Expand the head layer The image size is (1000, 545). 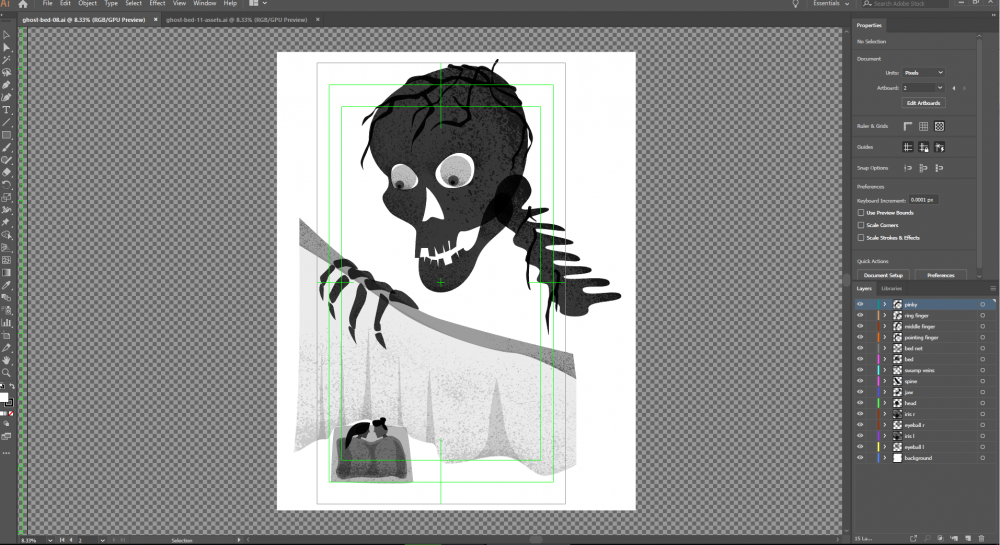[885, 403]
